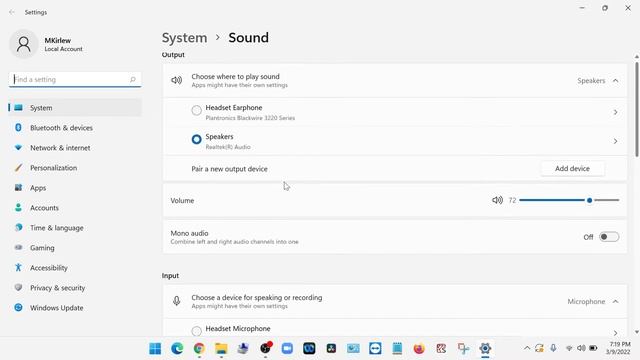Open Bluetooth & devices settings

(x=75, y=128)
